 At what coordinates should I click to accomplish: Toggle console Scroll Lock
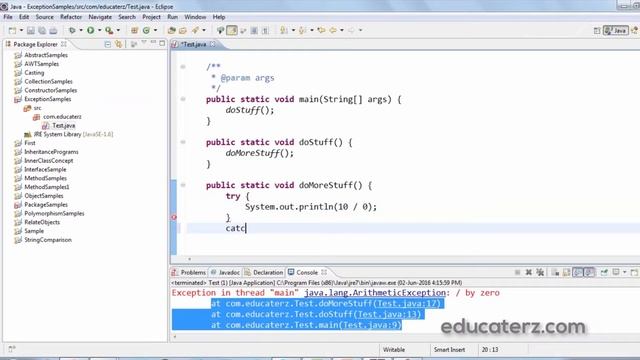(566, 272)
